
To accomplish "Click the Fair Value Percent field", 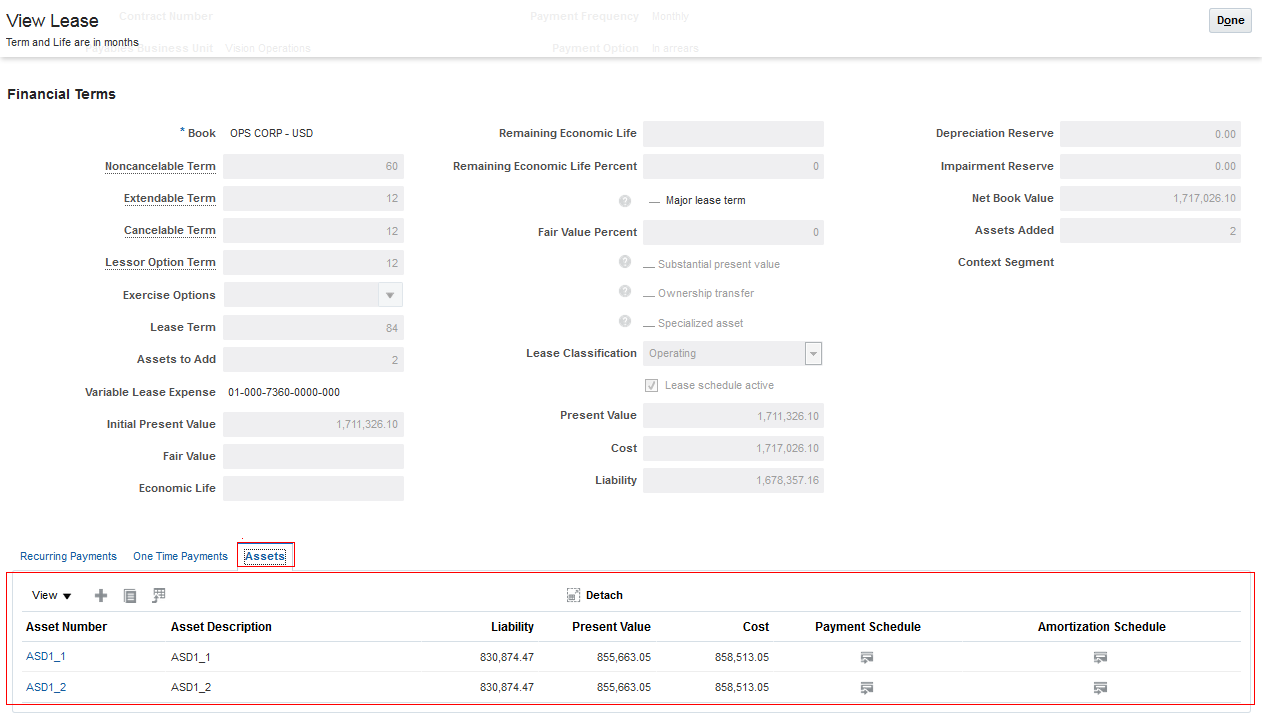I will coord(733,232).
